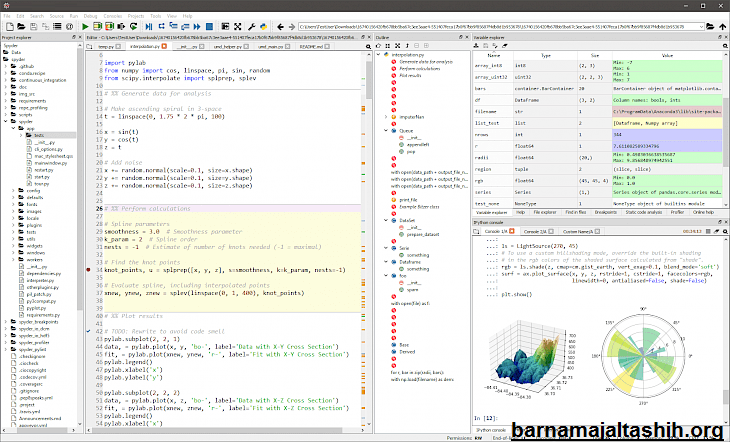Screen dimensions: 730x442
Task: Collapse the Queue class in Outline
Action: [x=386, y=131]
